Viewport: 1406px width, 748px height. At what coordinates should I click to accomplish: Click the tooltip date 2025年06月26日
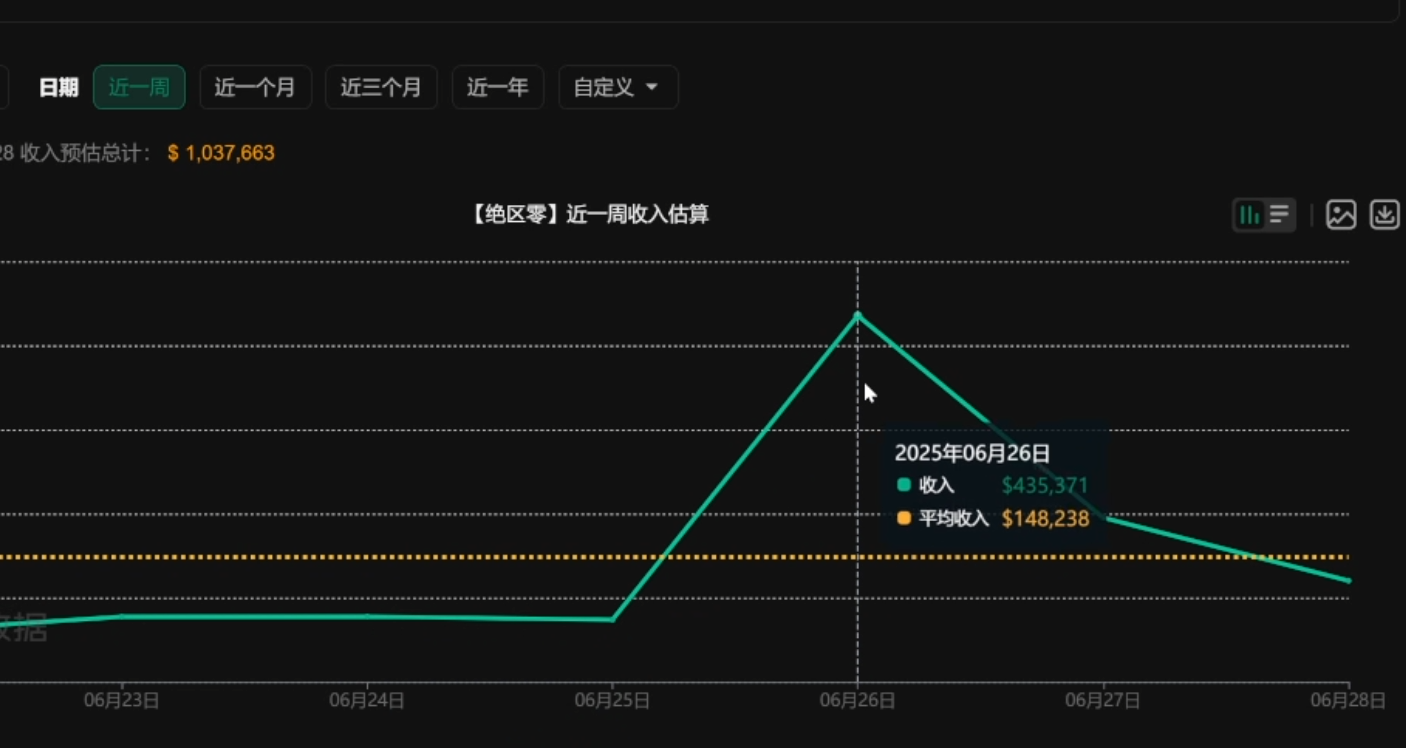pos(972,453)
